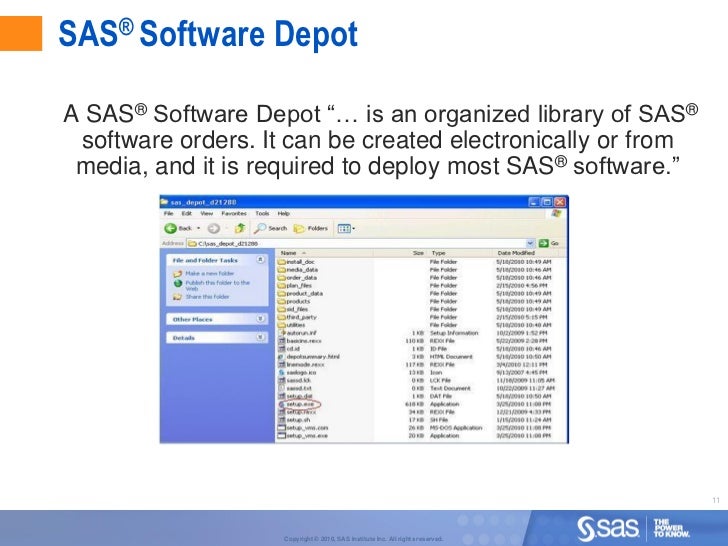The height and width of the screenshot is (546, 728).
Task: Click Share this folder link
Action: tap(207, 297)
